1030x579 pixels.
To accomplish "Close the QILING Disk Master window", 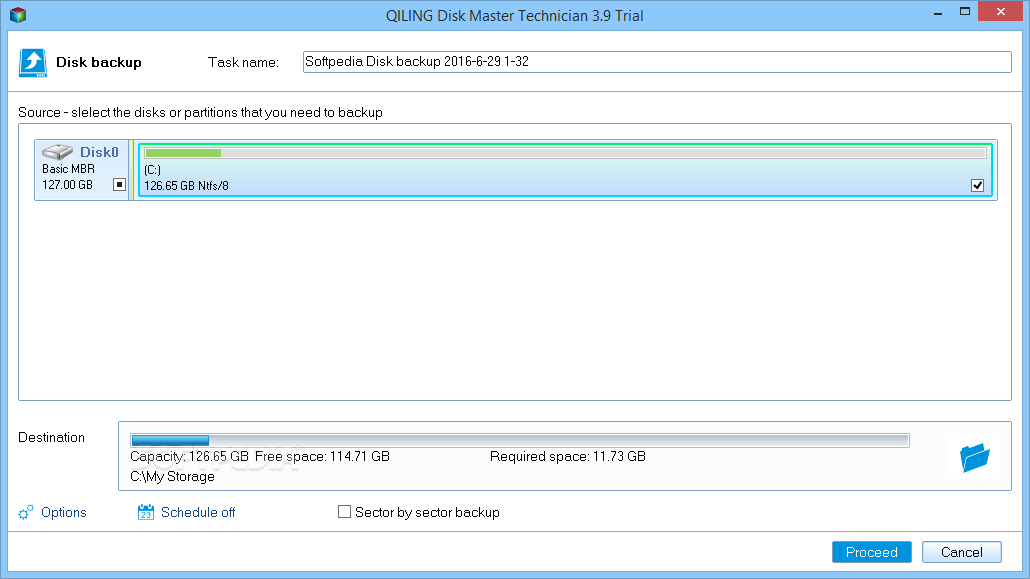I will click(x=1001, y=12).
